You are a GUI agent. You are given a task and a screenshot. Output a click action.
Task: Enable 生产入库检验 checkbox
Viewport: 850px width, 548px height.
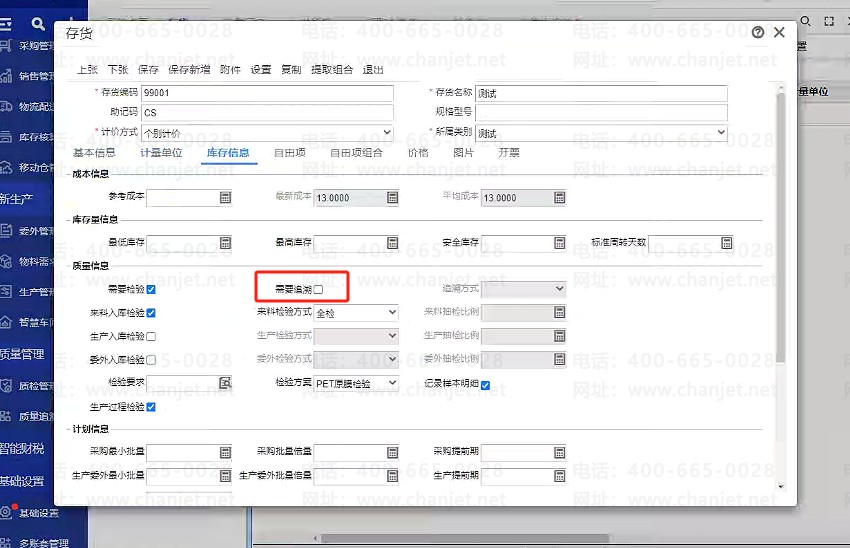pyautogui.click(x=151, y=337)
